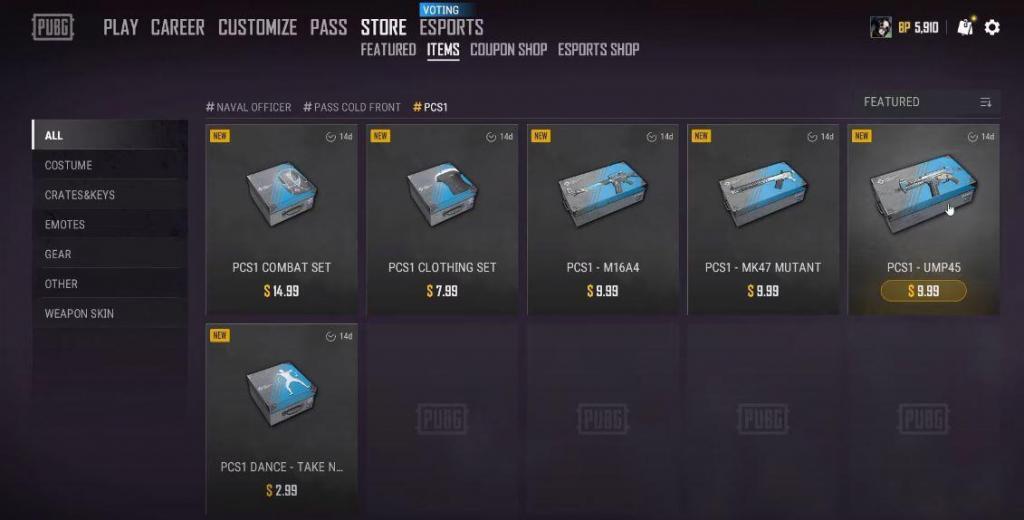Open the Career menu

pyautogui.click(x=178, y=27)
